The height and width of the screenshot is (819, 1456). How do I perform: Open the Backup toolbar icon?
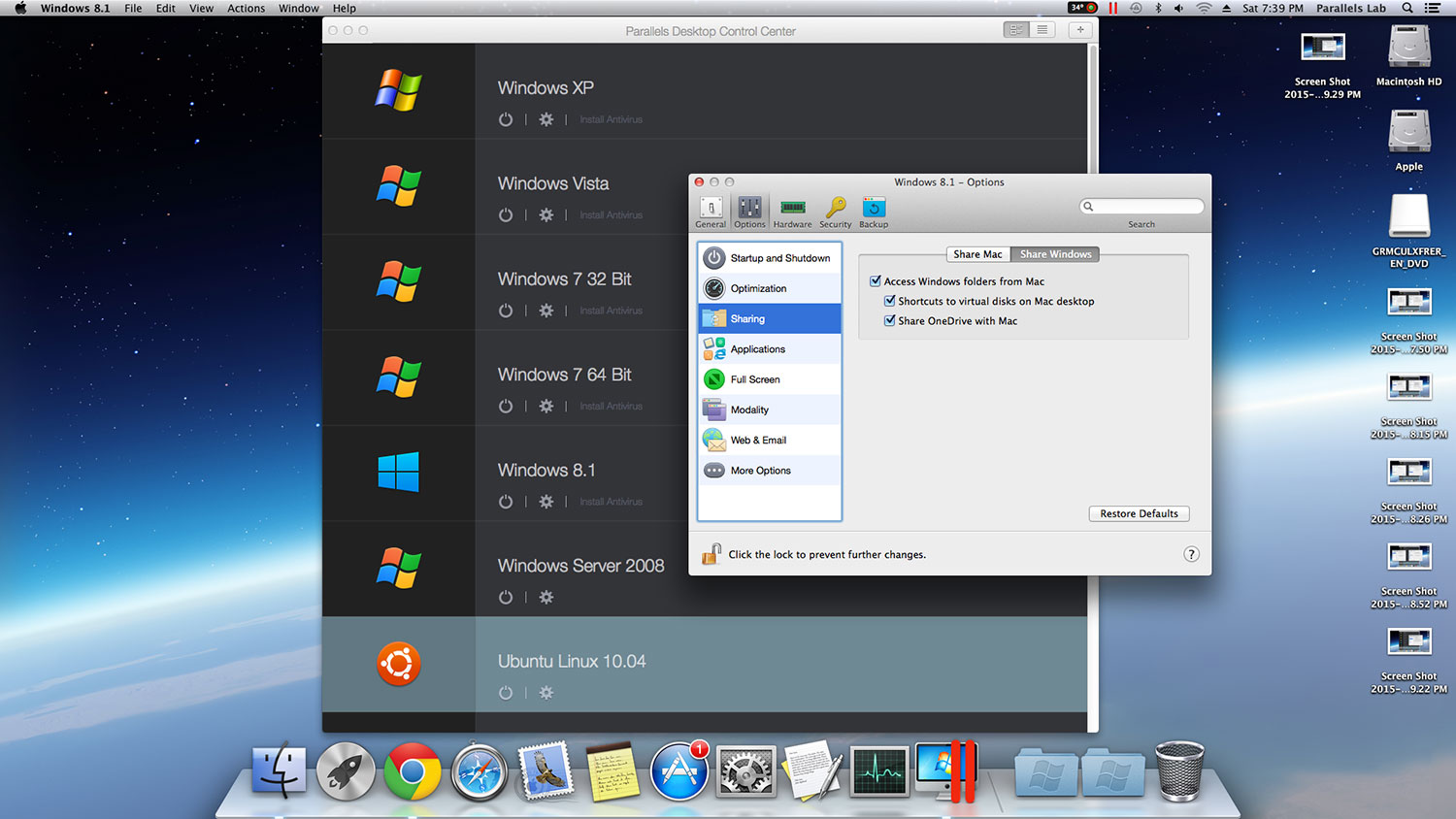coord(874,213)
